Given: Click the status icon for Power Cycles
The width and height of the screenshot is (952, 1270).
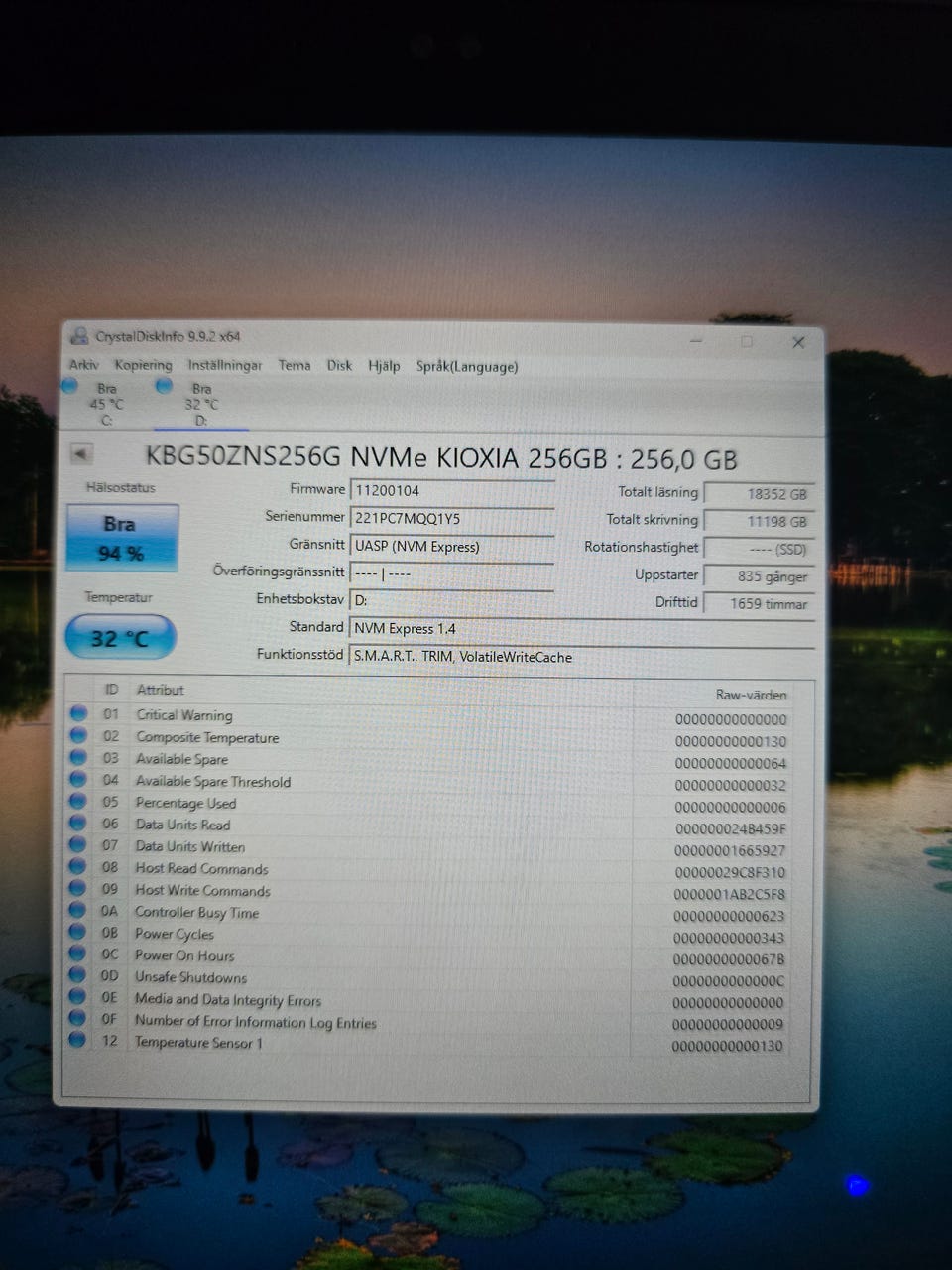Looking at the screenshot, I should [x=77, y=932].
